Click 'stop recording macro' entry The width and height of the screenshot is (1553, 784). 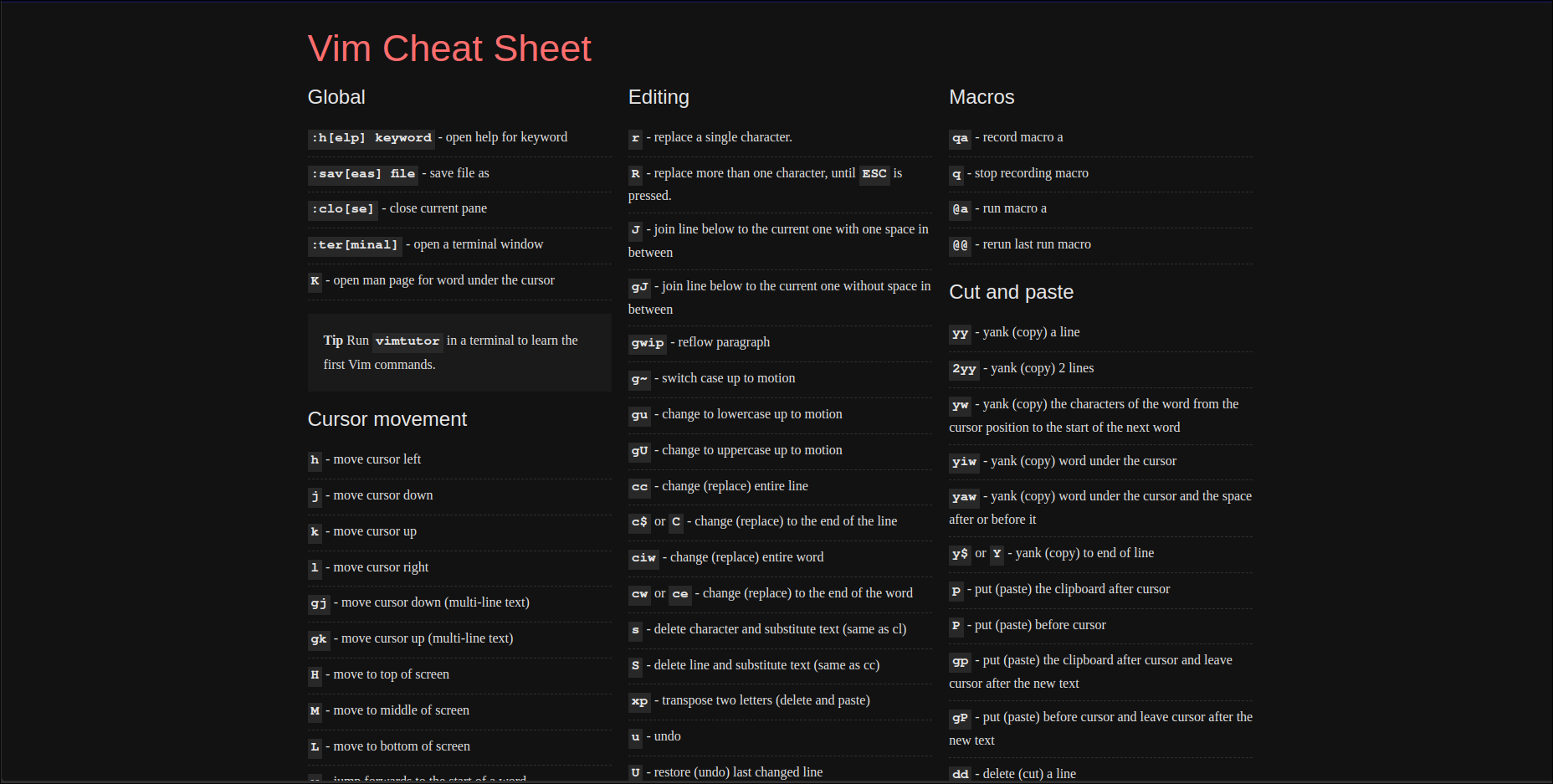pyautogui.click(x=1031, y=173)
